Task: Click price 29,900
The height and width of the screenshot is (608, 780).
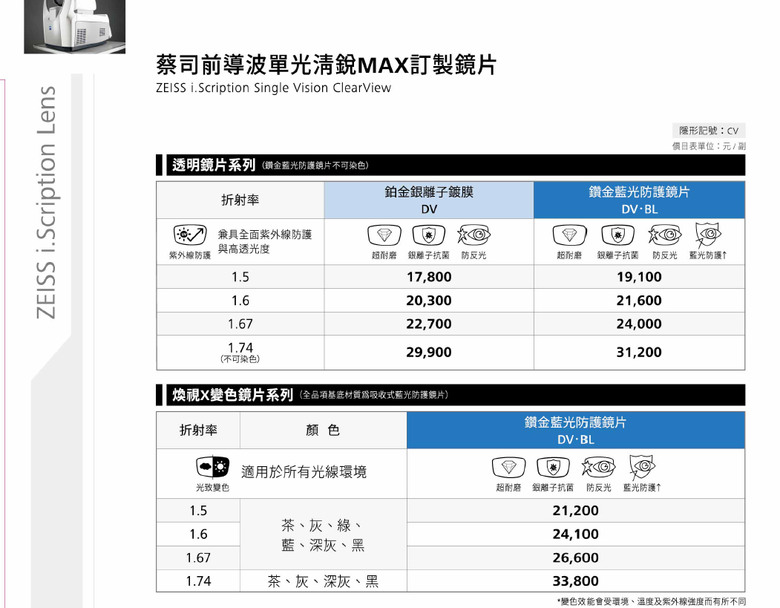Action: click(429, 352)
